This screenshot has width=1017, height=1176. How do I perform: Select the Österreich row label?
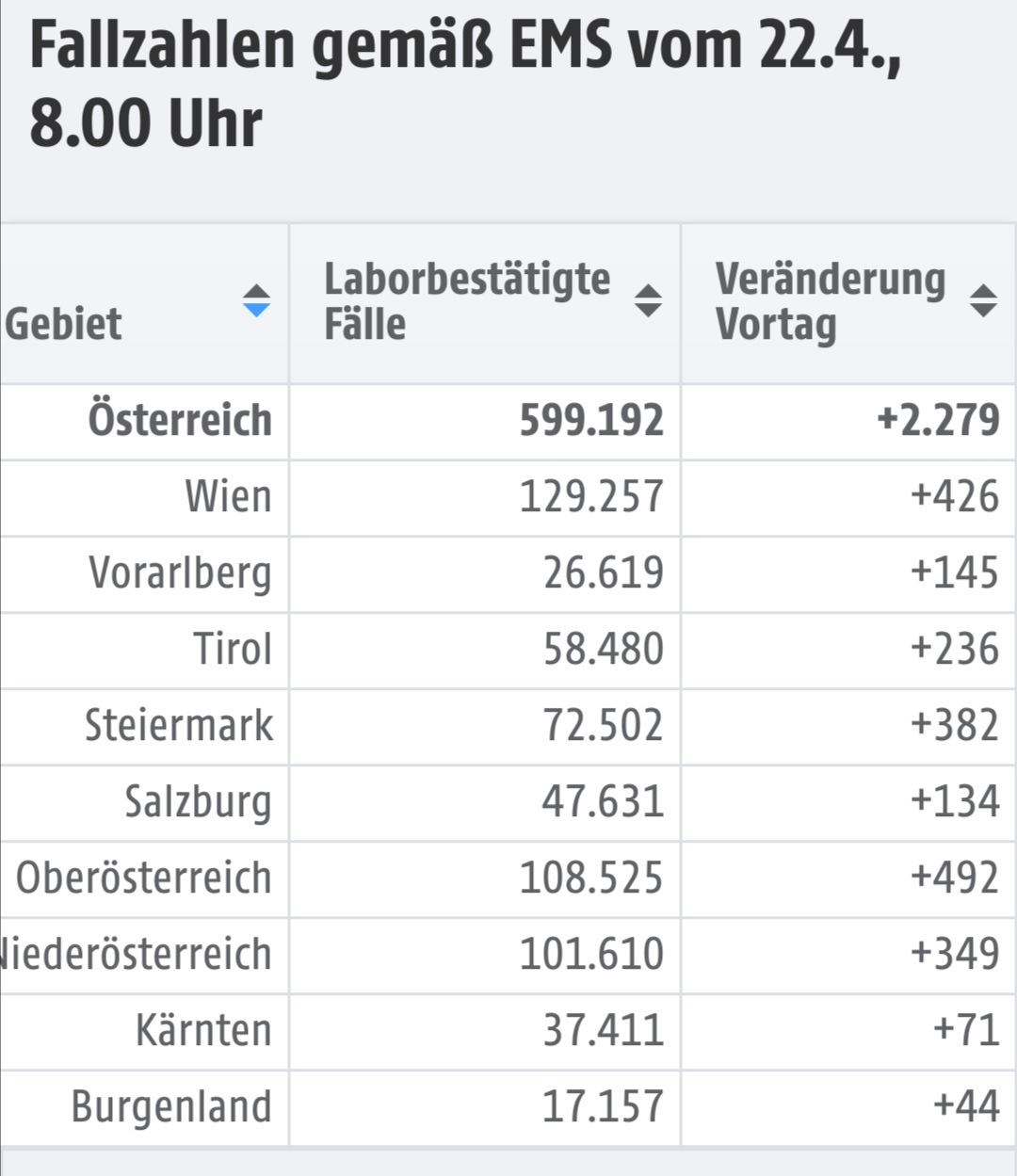tap(180, 420)
